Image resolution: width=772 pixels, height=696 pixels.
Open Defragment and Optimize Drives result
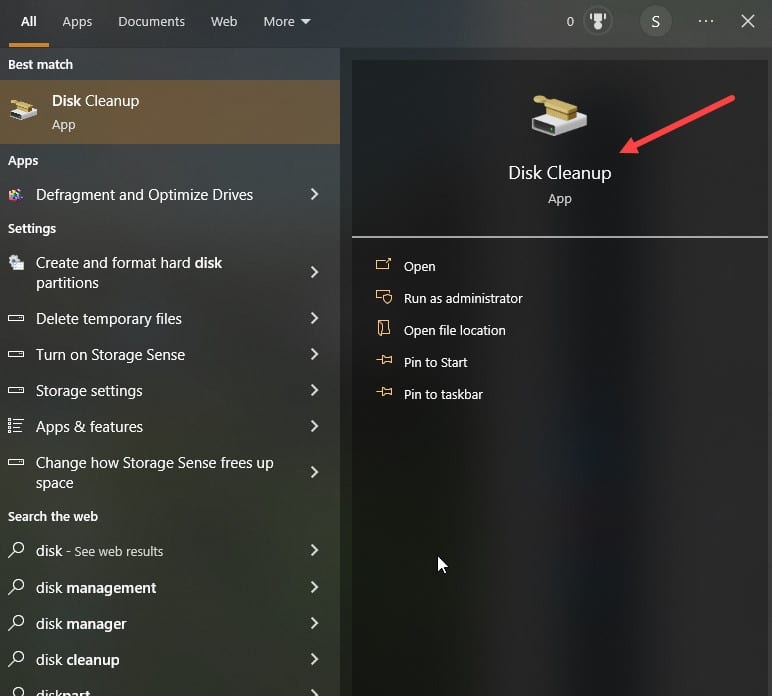[x=170, y=195]
